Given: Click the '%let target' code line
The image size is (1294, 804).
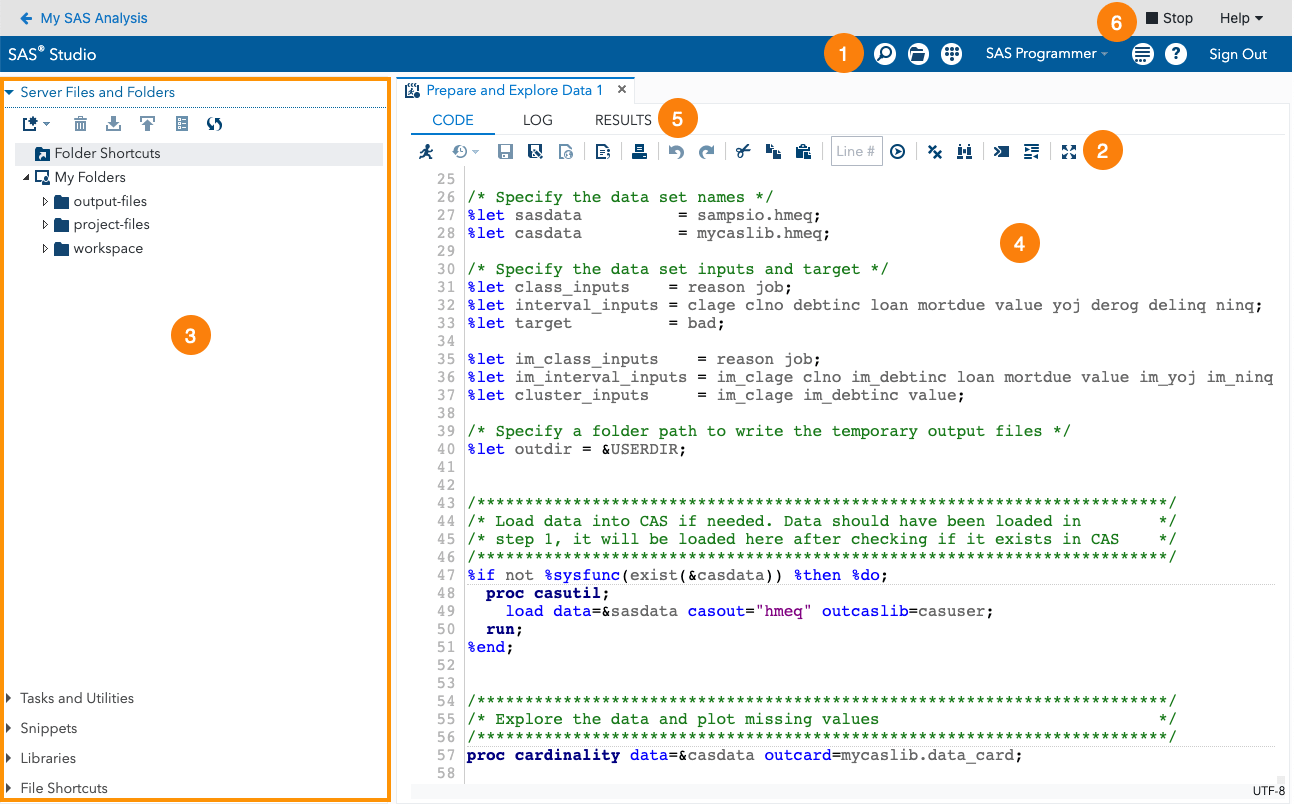Looking at the screenshot, I should click(596, 323).
